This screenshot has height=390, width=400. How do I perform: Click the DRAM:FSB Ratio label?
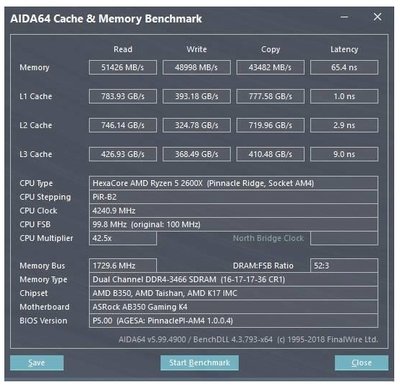coord(263,266)
